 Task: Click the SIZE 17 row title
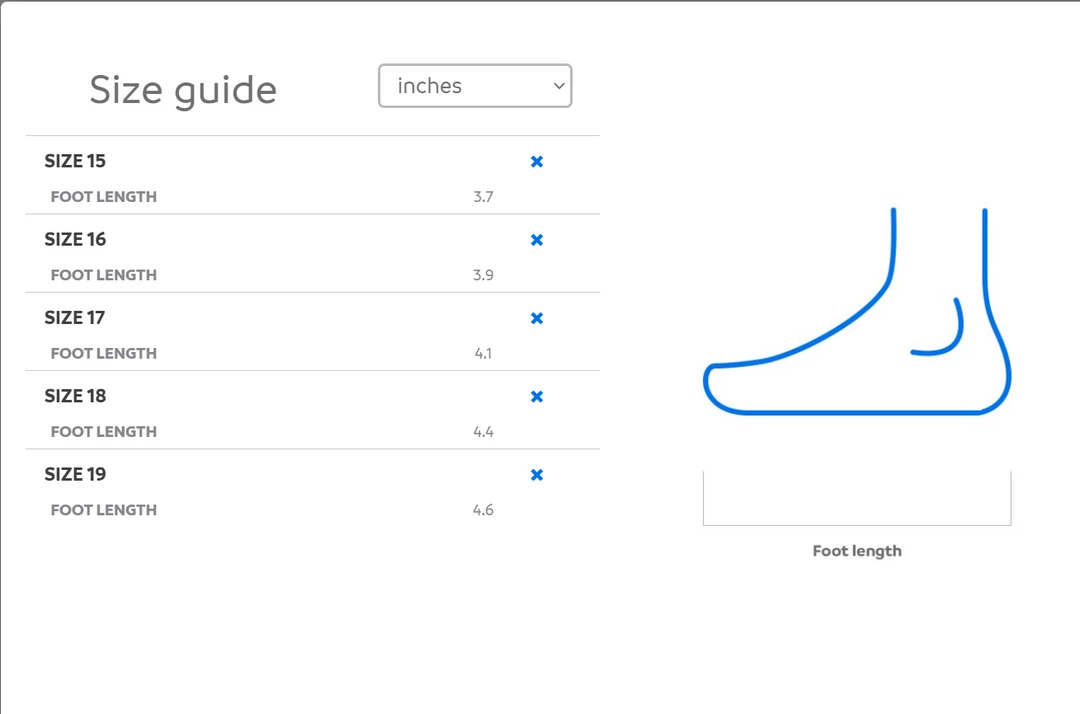(x=75, y=318)
